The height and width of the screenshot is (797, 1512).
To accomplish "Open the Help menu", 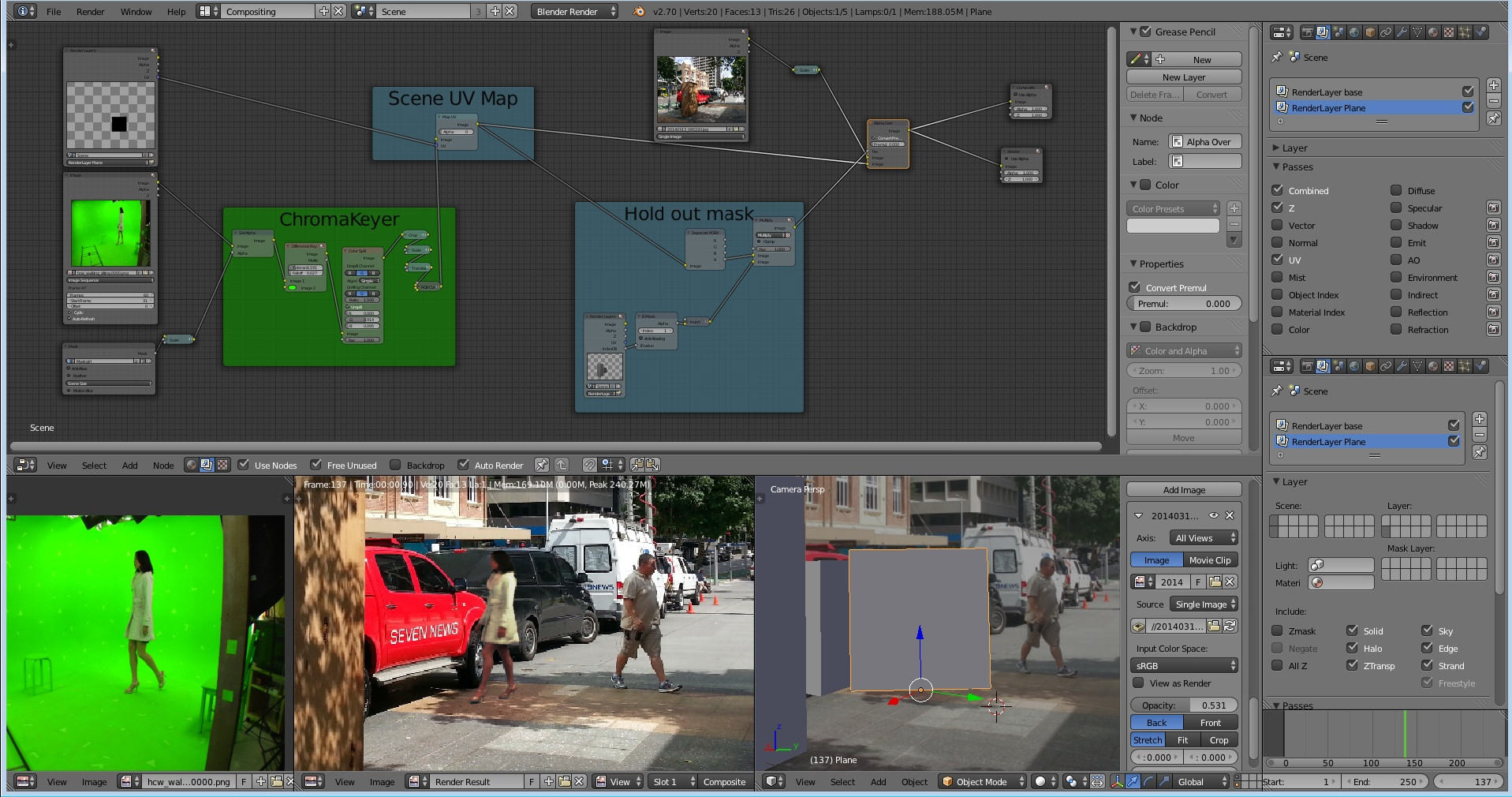I will coord(176,11).
